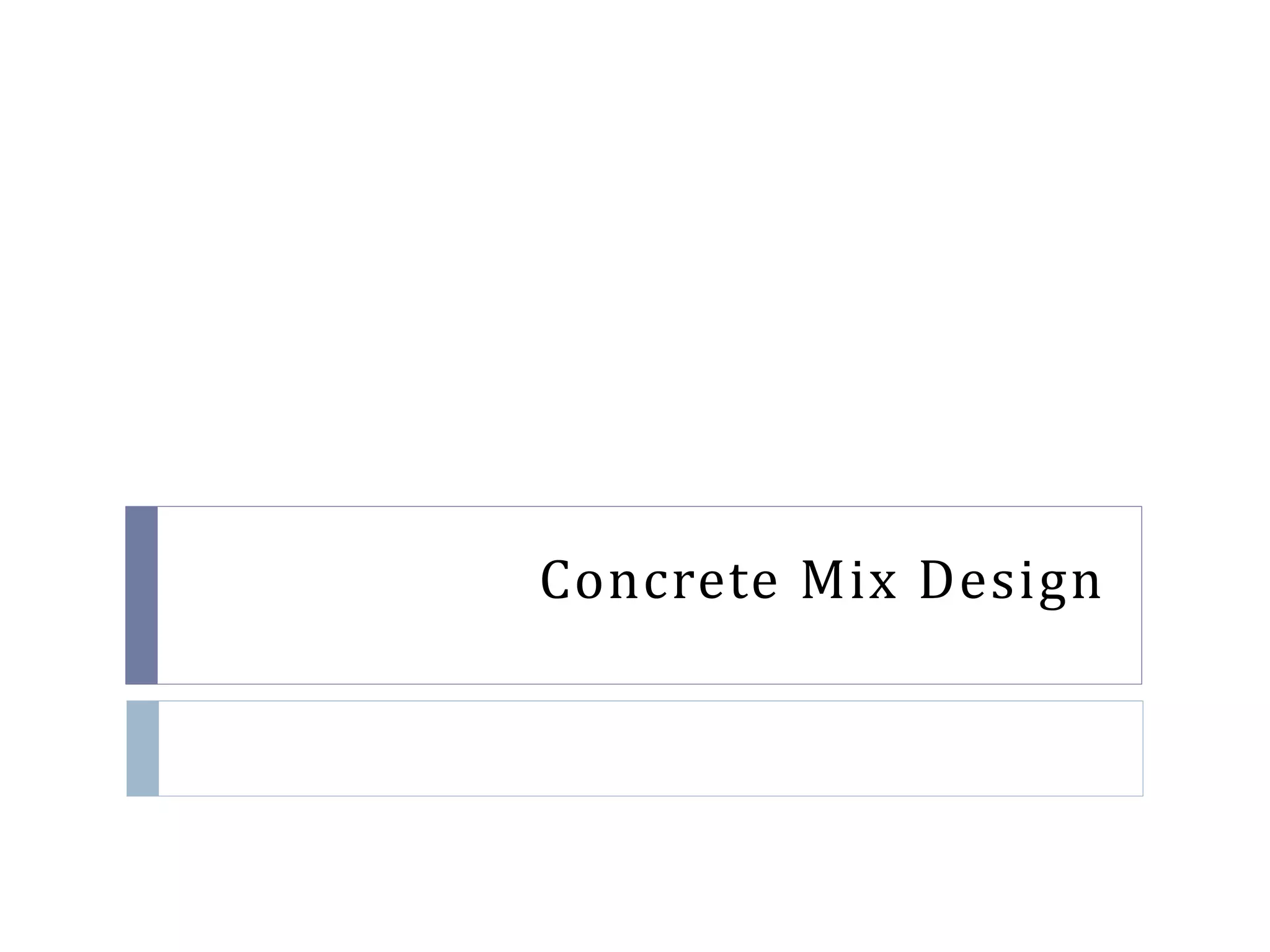1270x952 pixels.
Task: Click the blank margin left of the accent bars
Action: 62,651
